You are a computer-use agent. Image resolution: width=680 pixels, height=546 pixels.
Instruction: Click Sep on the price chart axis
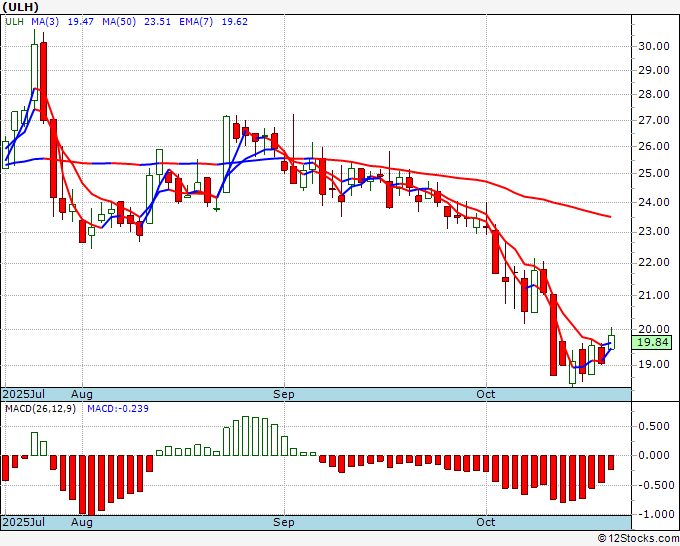[x=284, y=394]
